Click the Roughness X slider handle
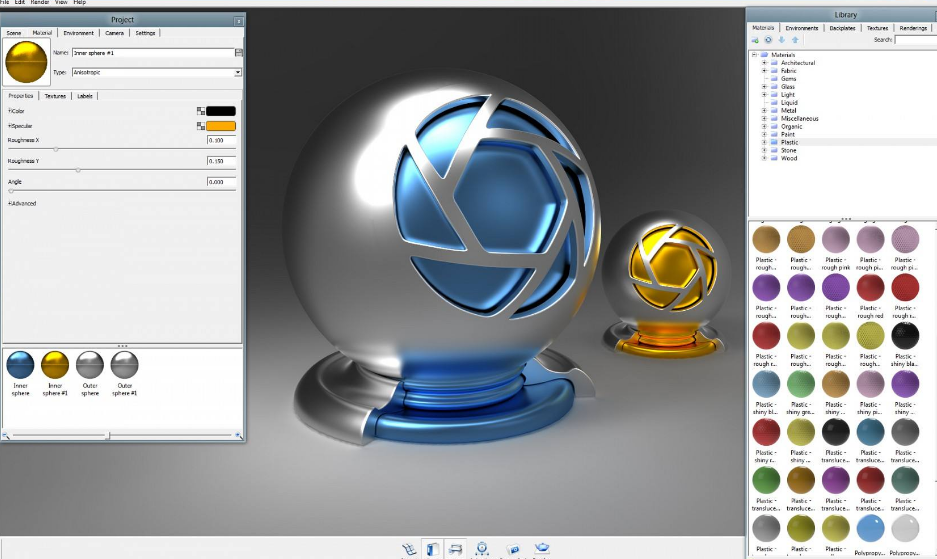937x559 pixels. tap(55, 148)
